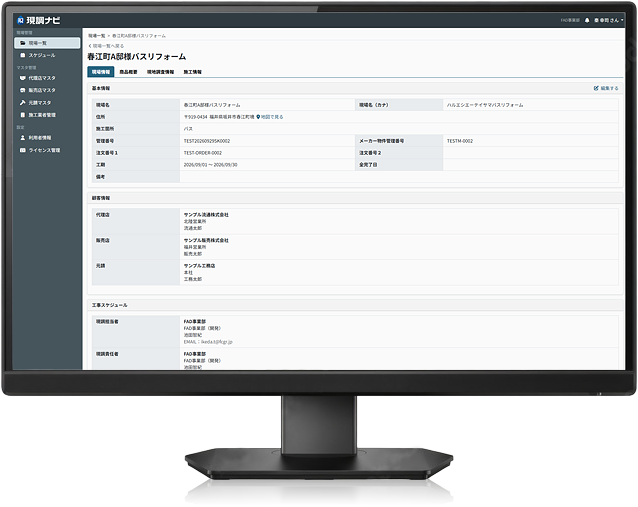
Task: Click the store icon beside 販売店マスタ
Action: [x=23, y=90]
